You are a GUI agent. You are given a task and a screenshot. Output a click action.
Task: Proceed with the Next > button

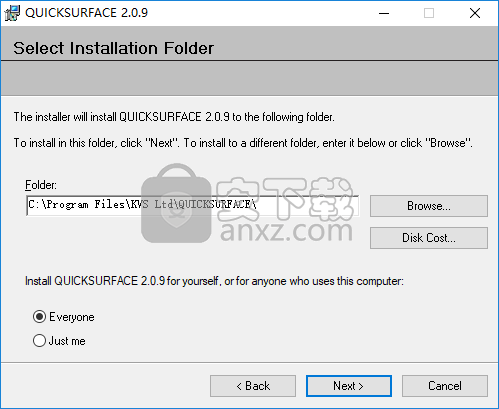[x=349, y=386]
